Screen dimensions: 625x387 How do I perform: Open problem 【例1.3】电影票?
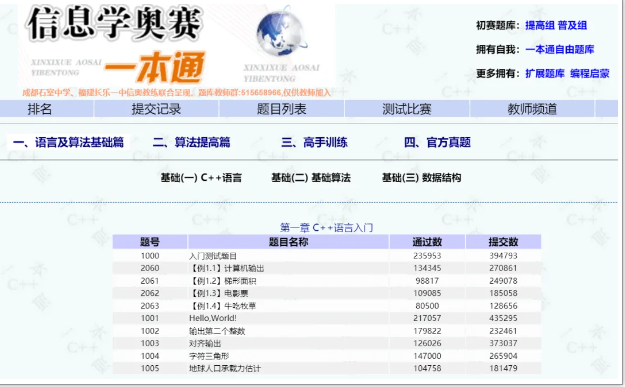(218, 293)
